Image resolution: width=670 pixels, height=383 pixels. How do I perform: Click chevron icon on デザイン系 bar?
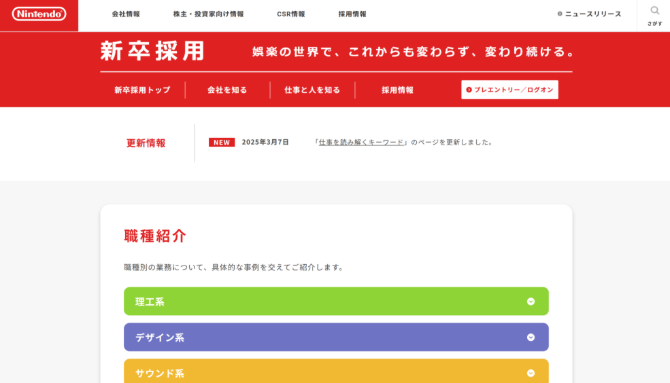[x=531, y=337]
